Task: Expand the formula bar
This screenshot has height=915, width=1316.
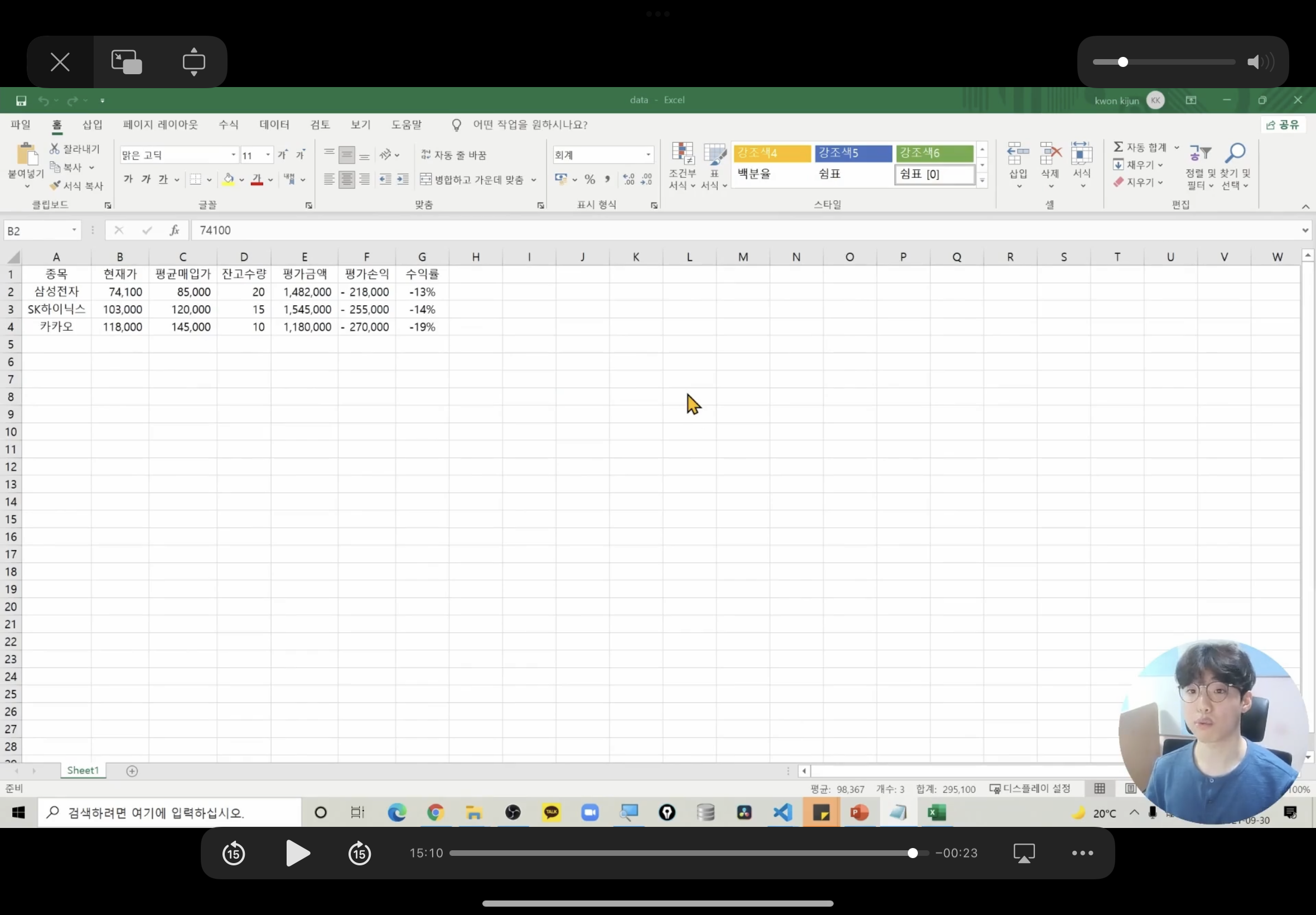Action: tap(1305, 230)
